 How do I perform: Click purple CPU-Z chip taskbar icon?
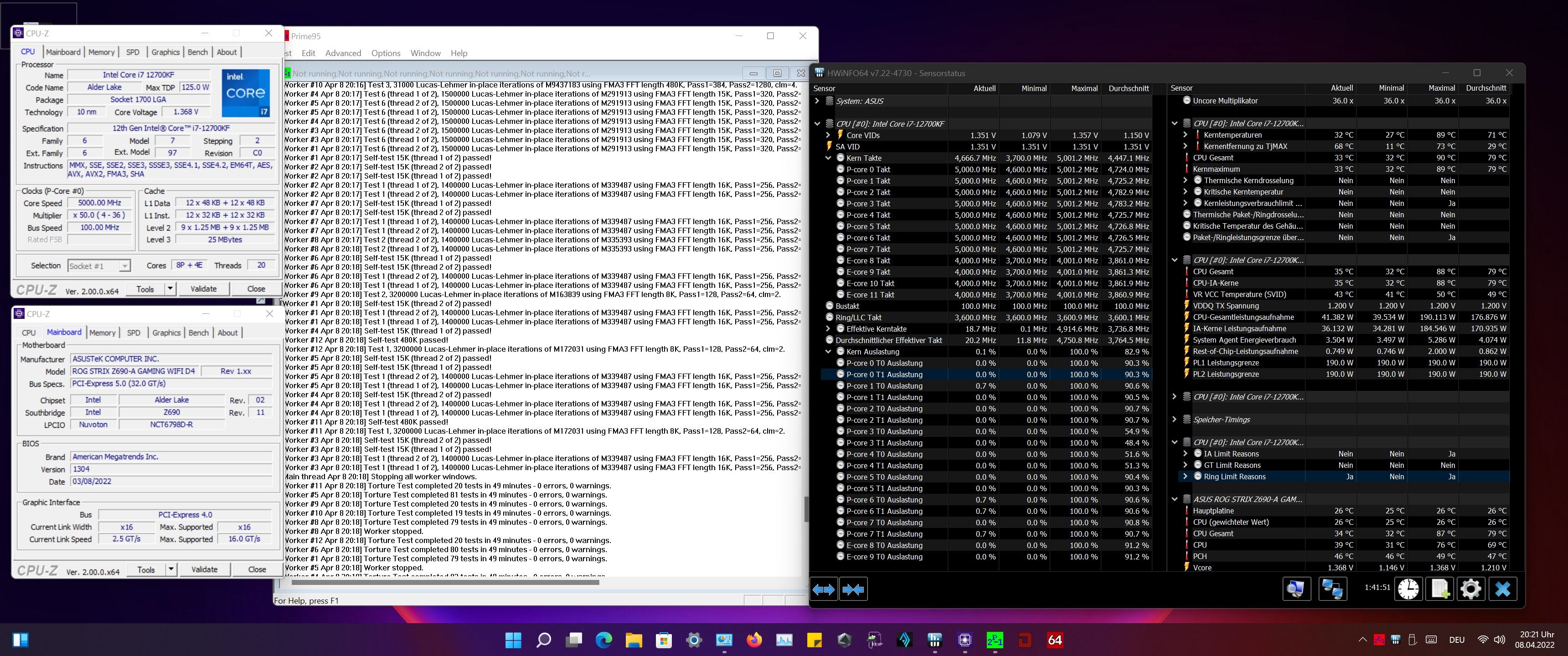(965, 640)
